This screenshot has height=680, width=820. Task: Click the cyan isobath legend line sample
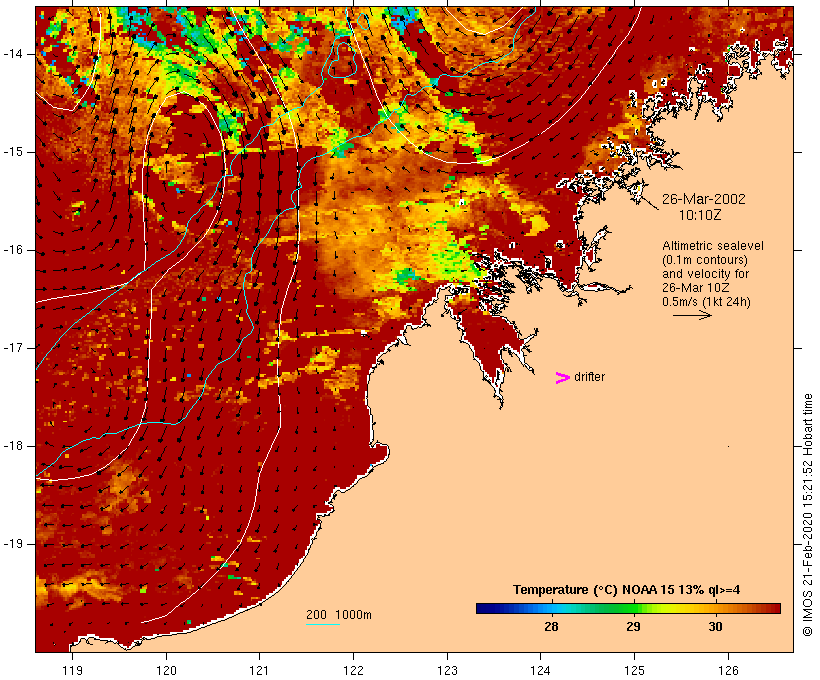pos(323,625)
